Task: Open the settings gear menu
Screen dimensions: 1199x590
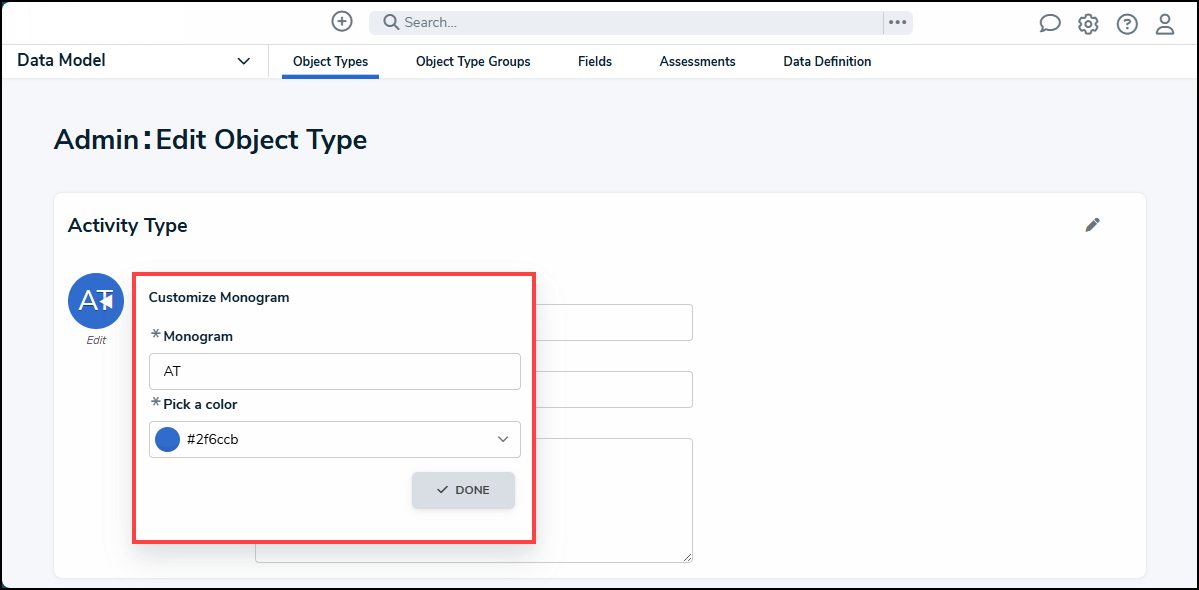Action: tap(1088, 24)
